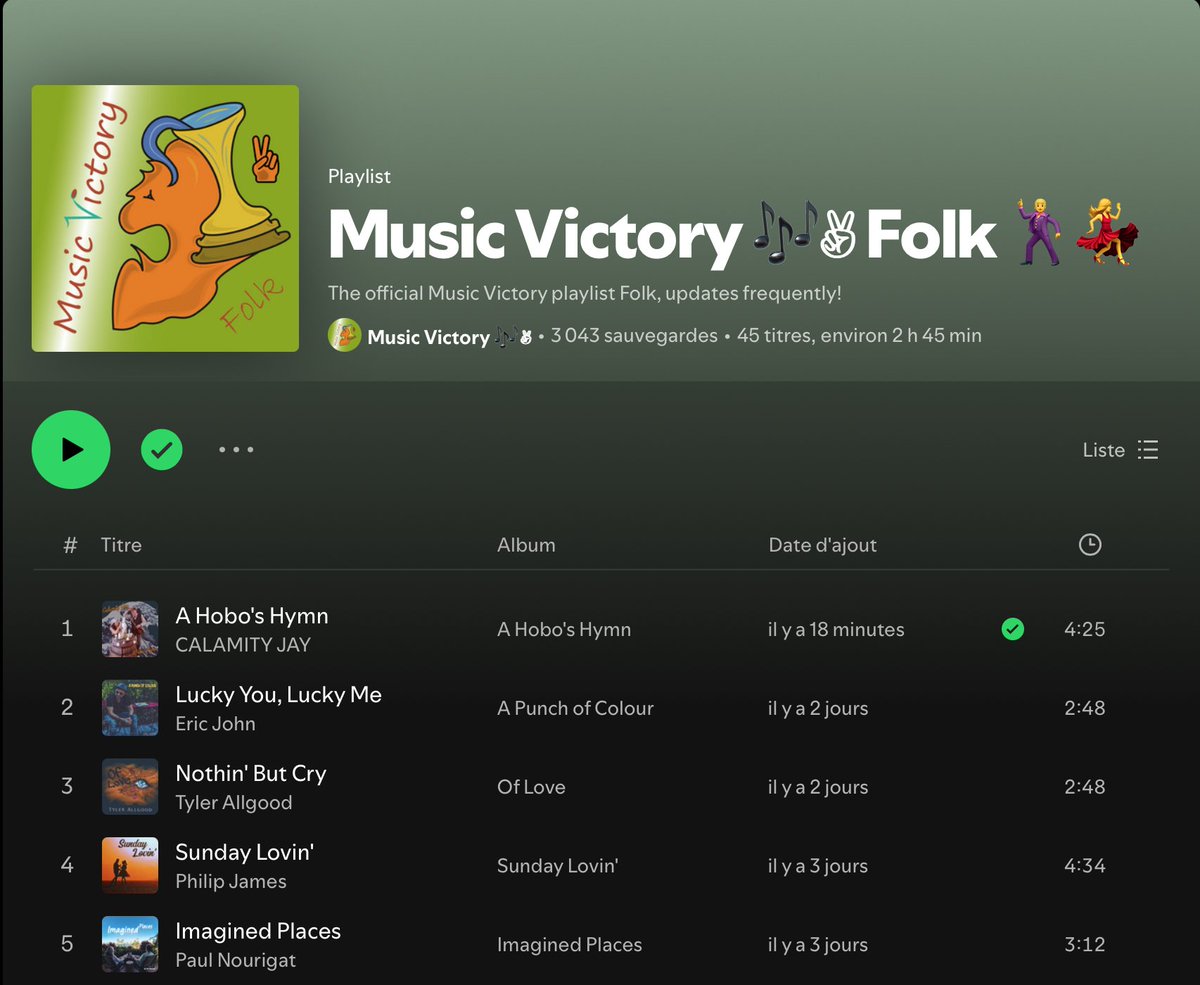1200x985 pixels.
Task: Click the 'il y a 18 minutes' date
Action: [x=836, y=630]
